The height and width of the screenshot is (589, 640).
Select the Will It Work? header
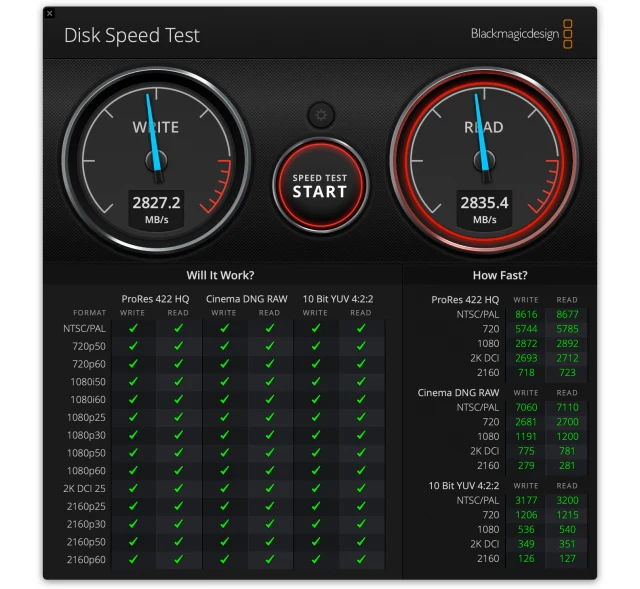(220, 275)
